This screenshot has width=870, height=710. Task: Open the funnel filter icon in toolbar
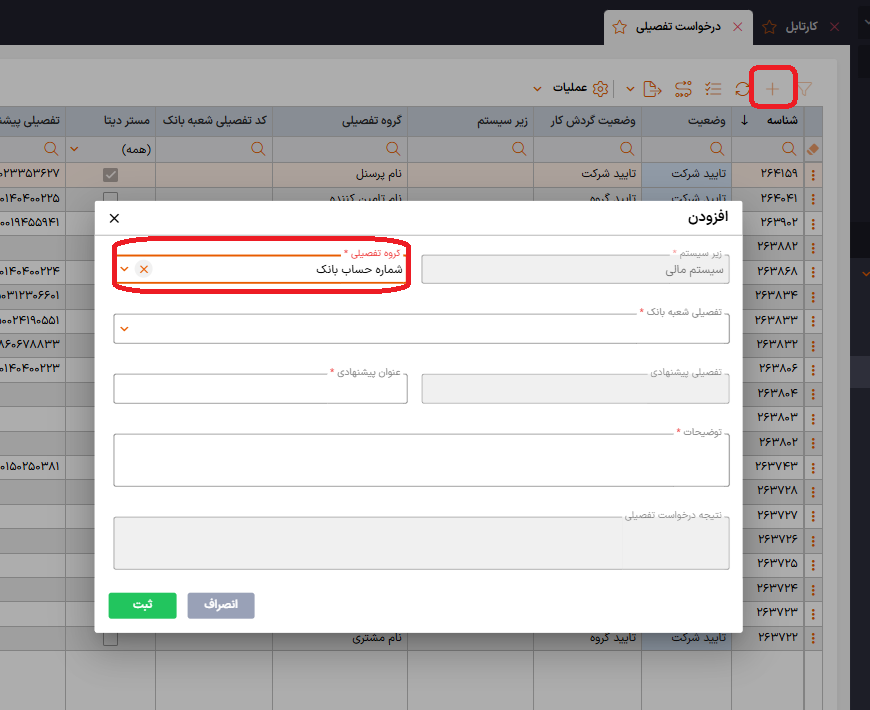804,89
